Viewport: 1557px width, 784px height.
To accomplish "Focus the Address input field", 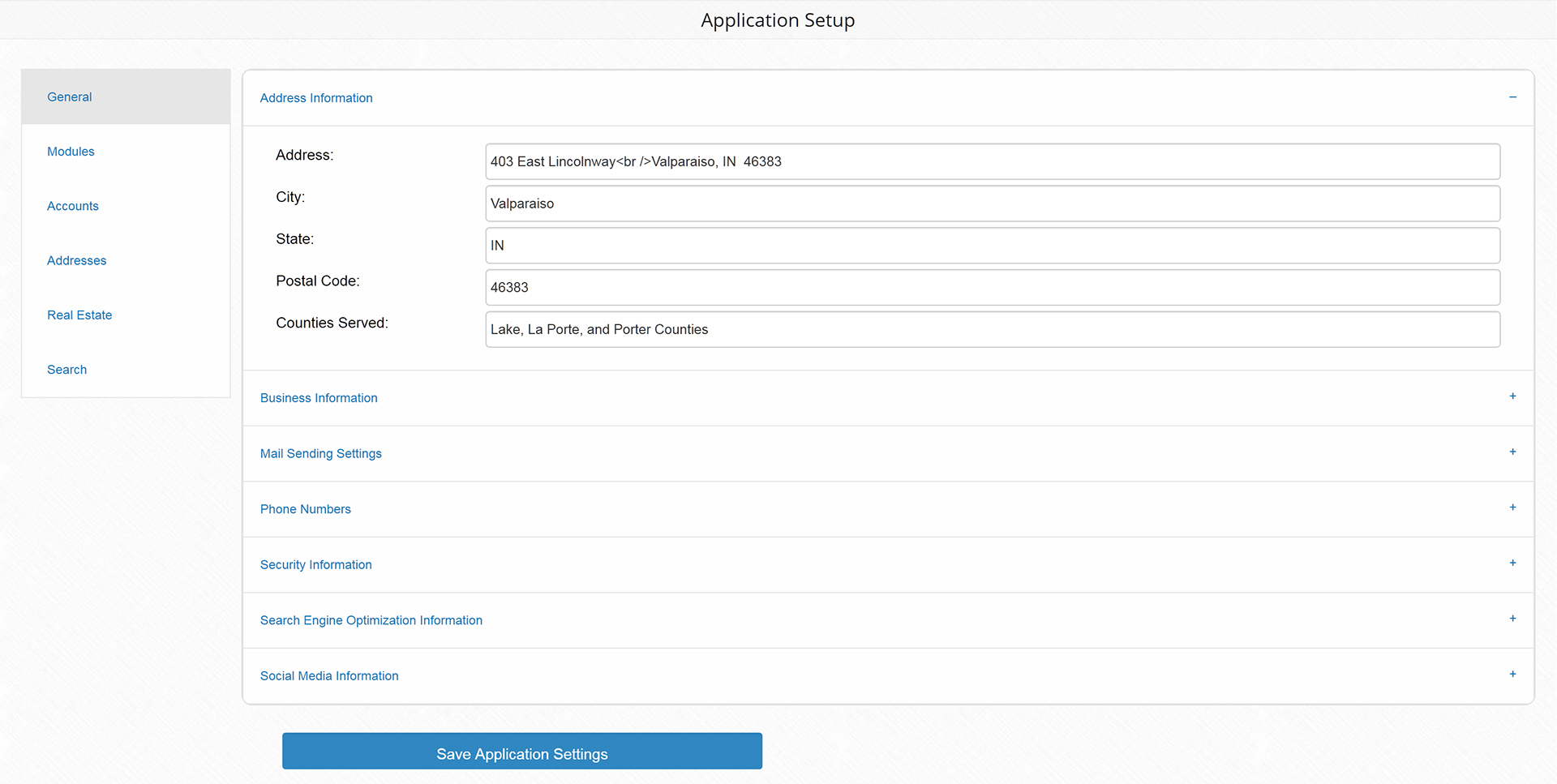I will click(x=993, y=161).
